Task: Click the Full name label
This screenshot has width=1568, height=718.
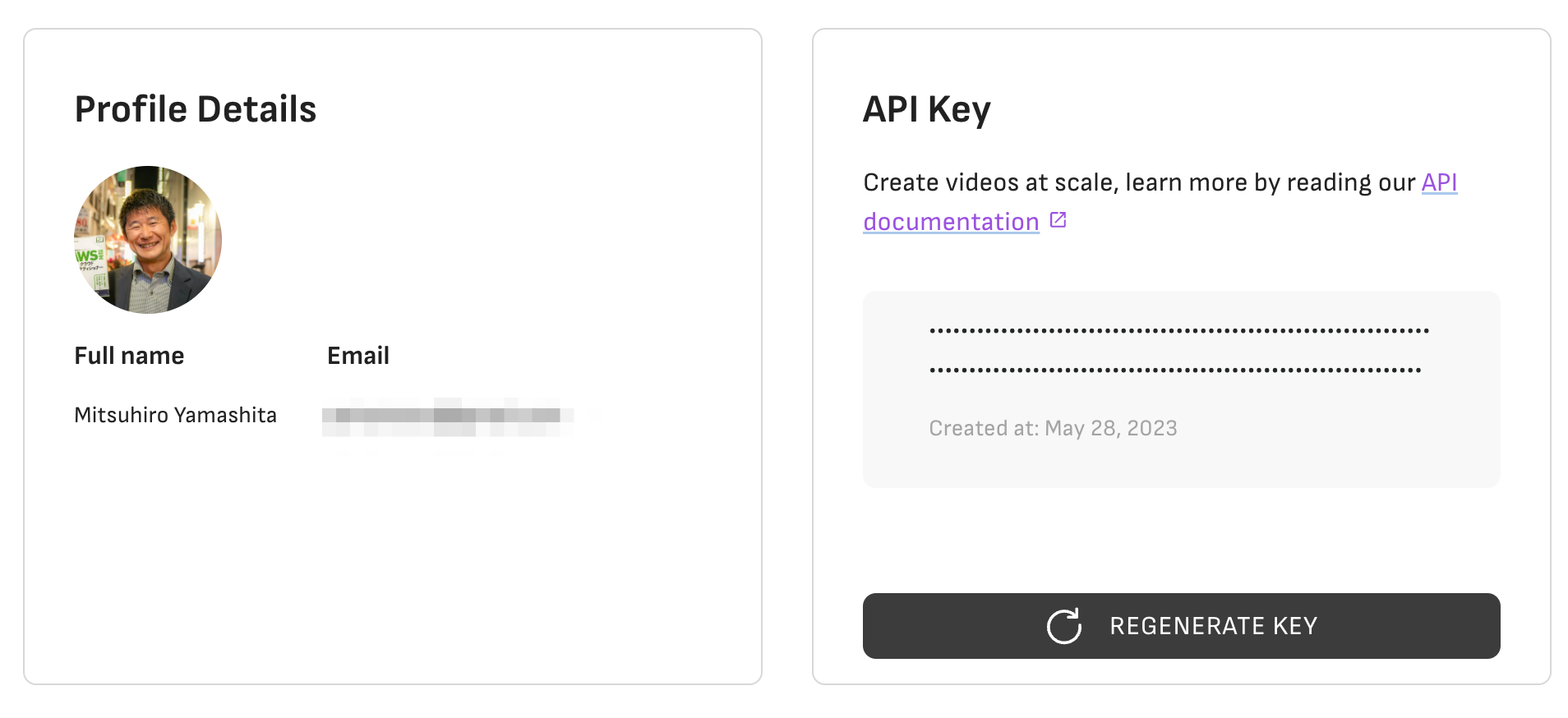Action: click(x=129, y=356)
